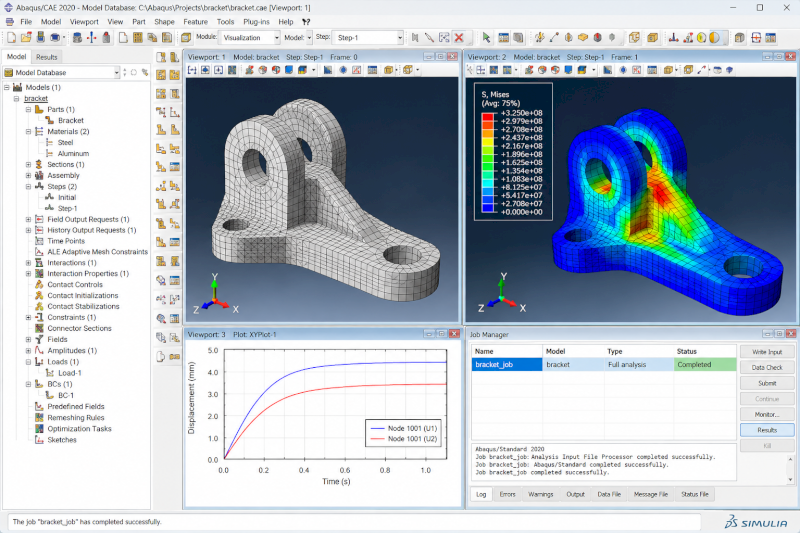Screen dimensions: 800x533
Task: Expand the Sections (1) node
Action: (29, 164)
